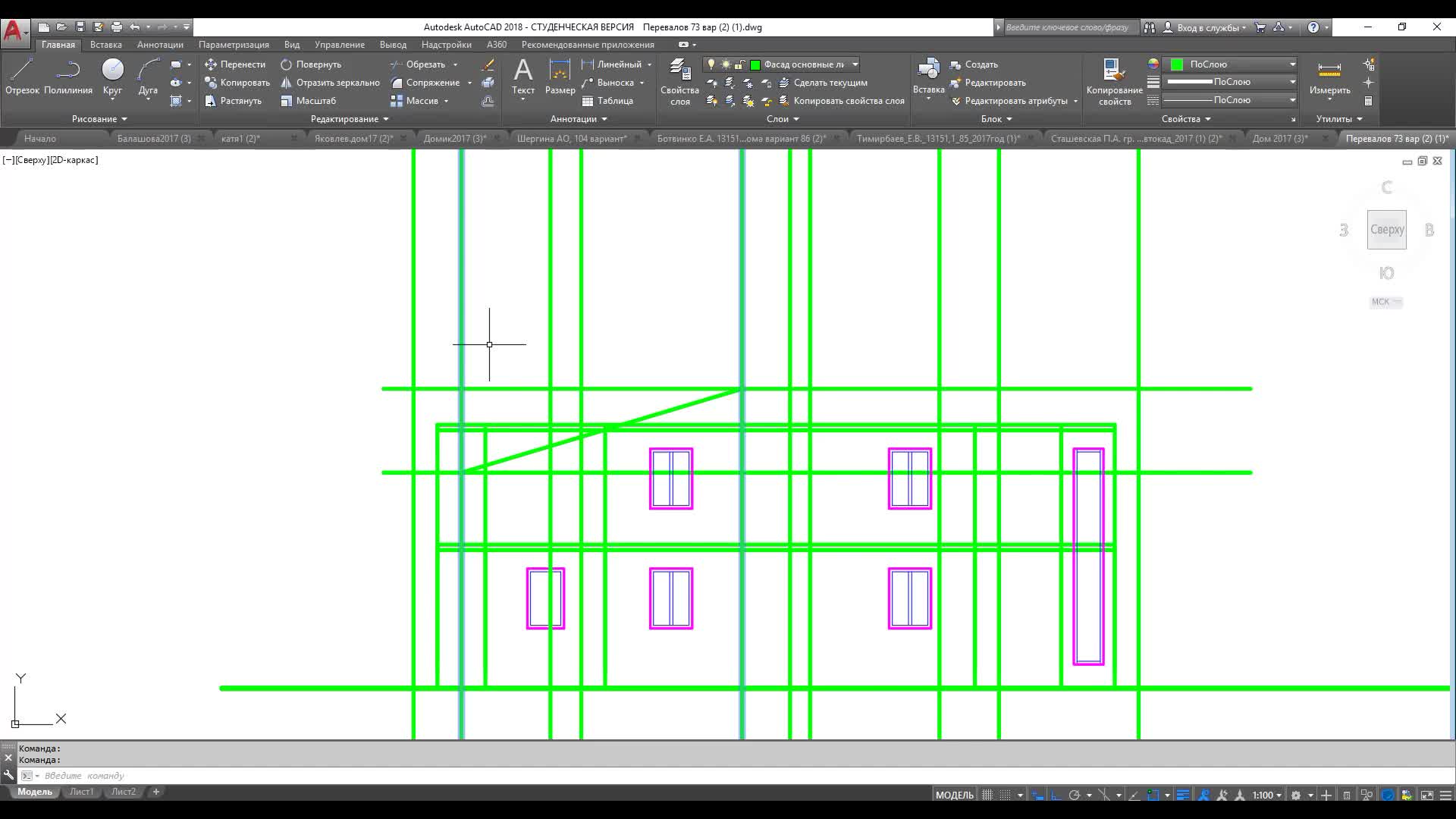Screen dimensions: 1456x819
Task: Select the Круг circle tool
Action: (x=112, y=77)
